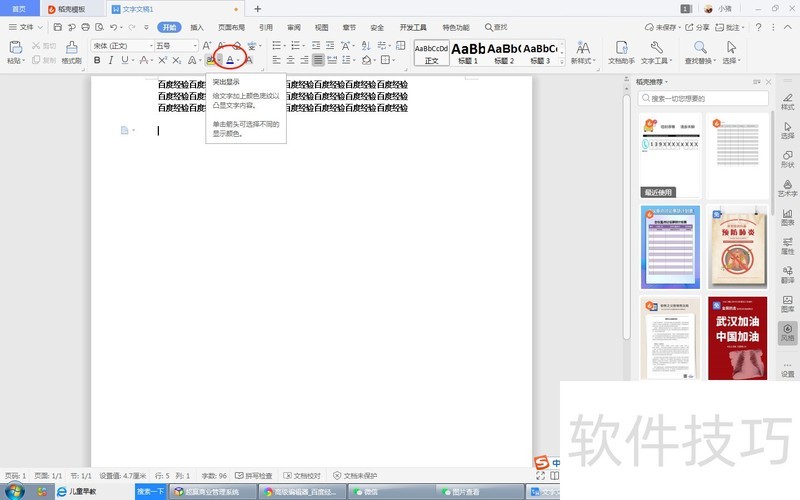Toggle italic formatting with I button
Viewport: 800px width, 500px height.
pos(111,61)
